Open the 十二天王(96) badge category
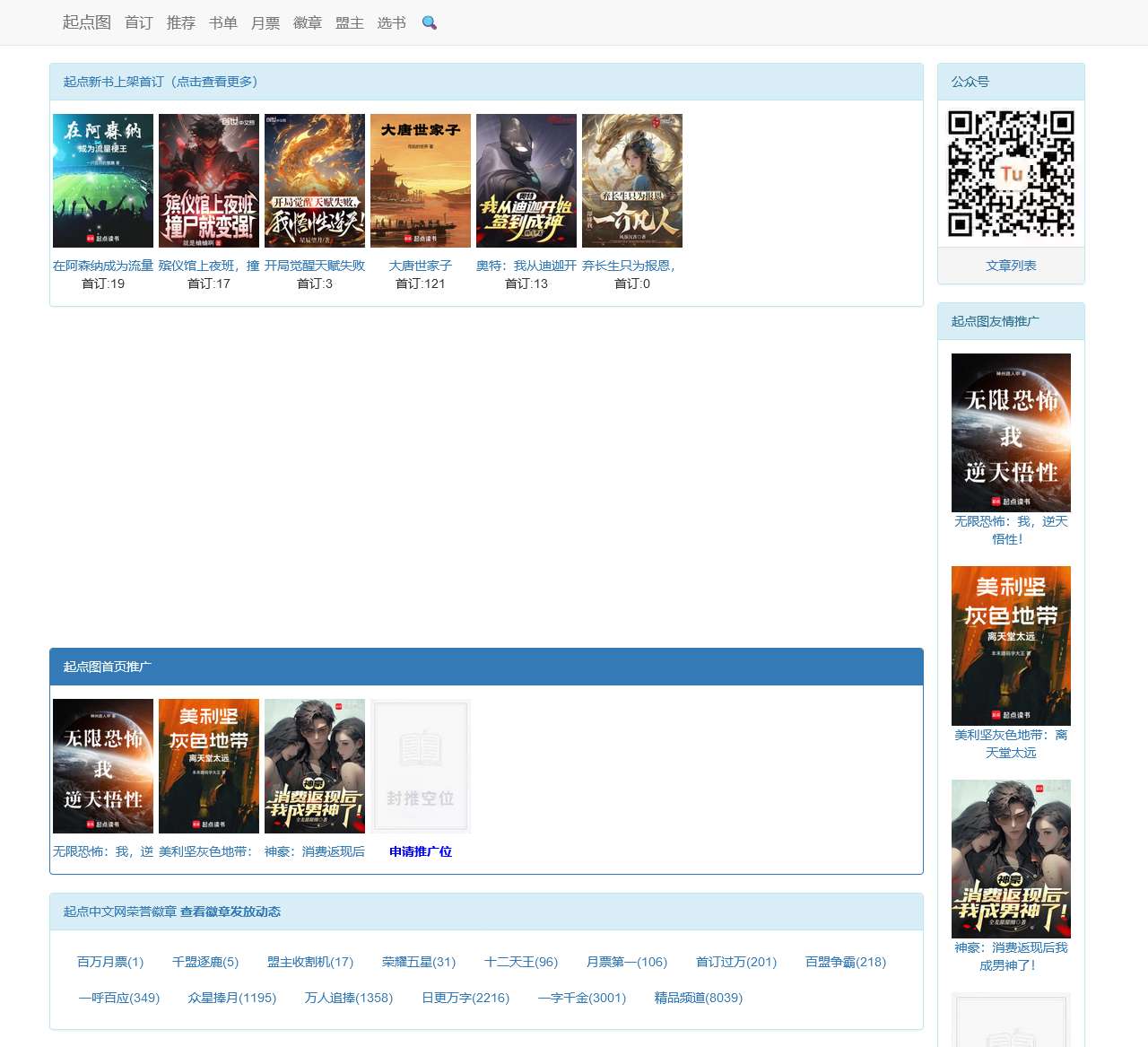Viewport: 1148px width, 1047px height. click(x=521, y=962)
